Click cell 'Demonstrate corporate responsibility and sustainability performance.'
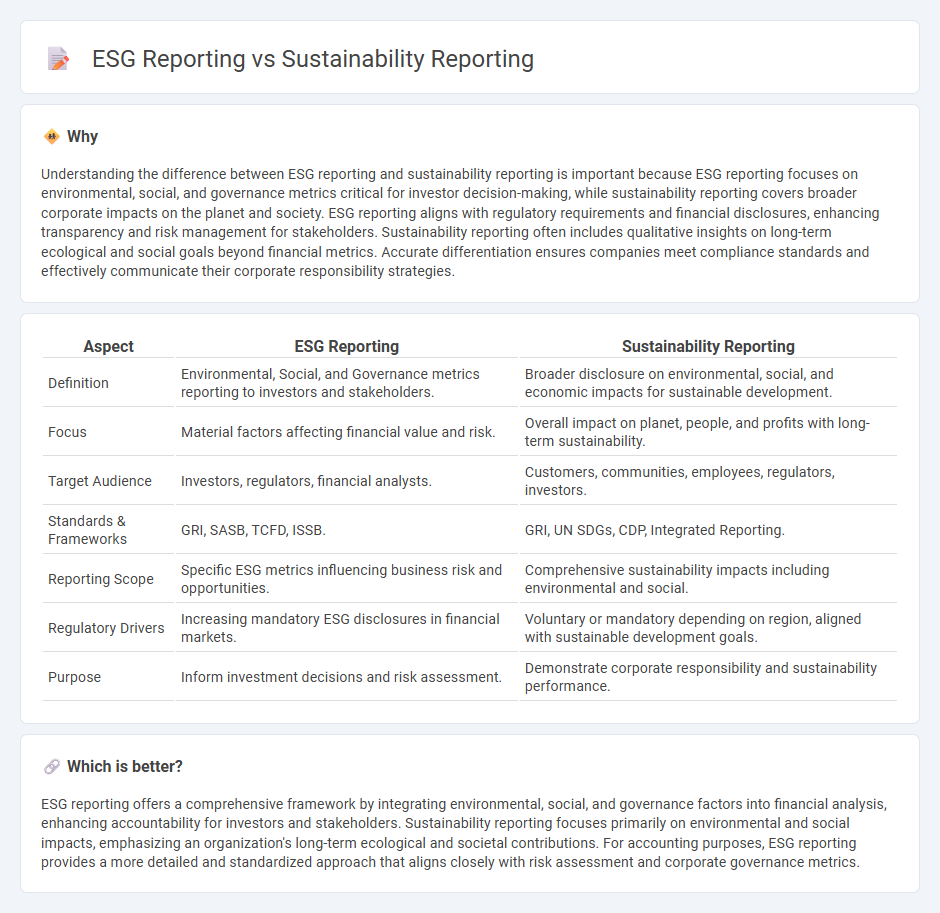 [x=701, y=677]
